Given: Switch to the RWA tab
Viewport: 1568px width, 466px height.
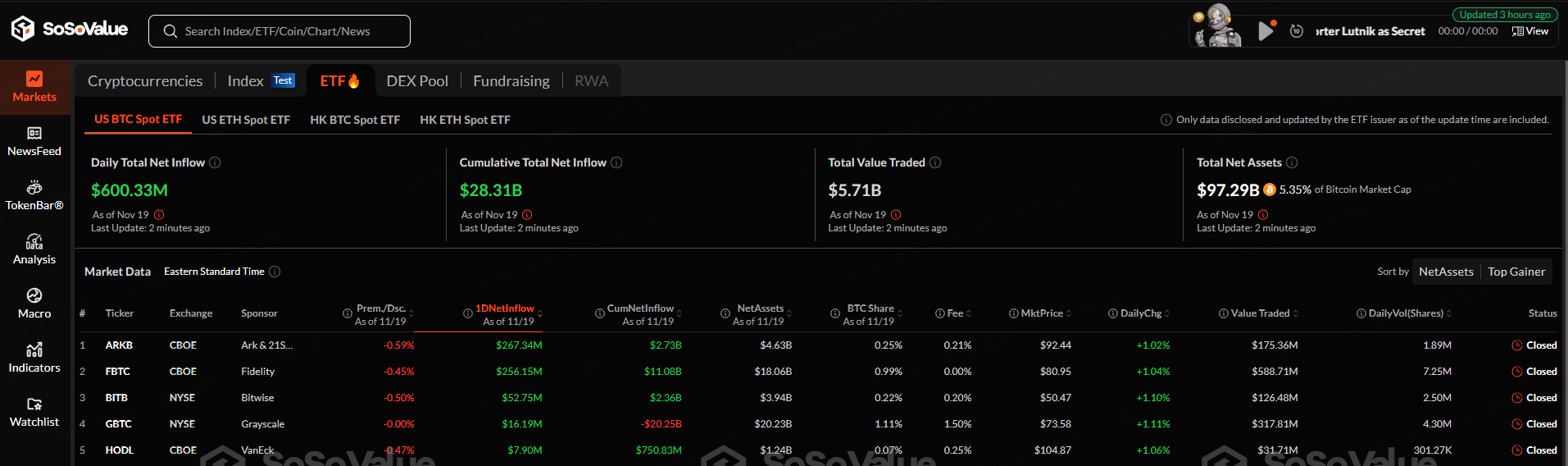Looking at the screenshot, I should click(592, 80).
